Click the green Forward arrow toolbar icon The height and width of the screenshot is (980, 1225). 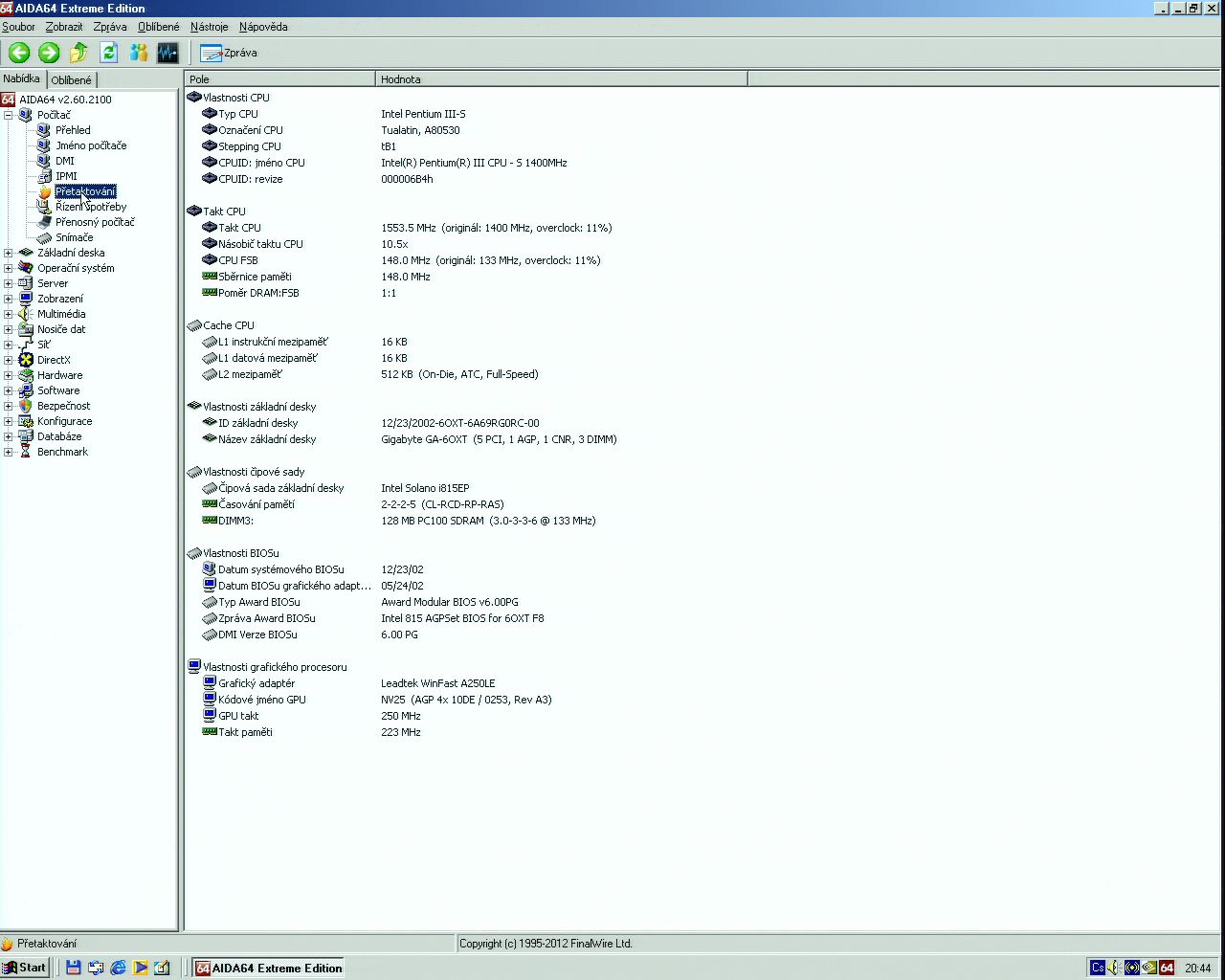[49, 53]
